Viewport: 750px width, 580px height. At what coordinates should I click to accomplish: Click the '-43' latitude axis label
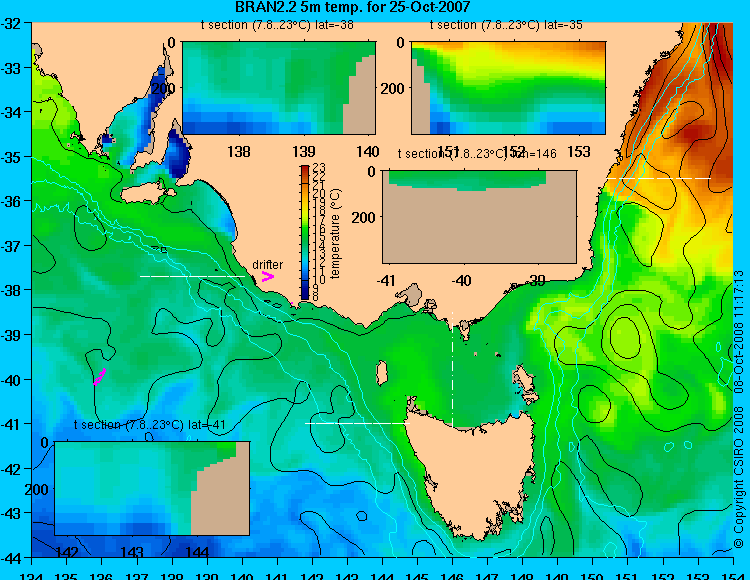pos(11,513)
